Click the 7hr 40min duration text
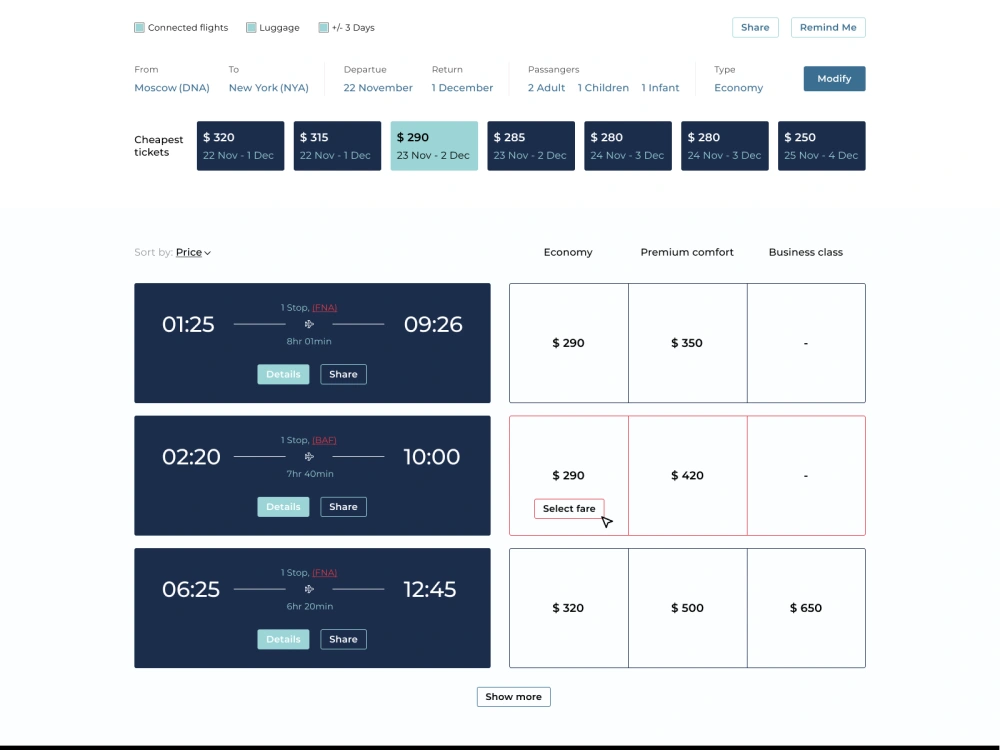The height and width of the screenshot is (750, 1000). [x=309, y=474]
